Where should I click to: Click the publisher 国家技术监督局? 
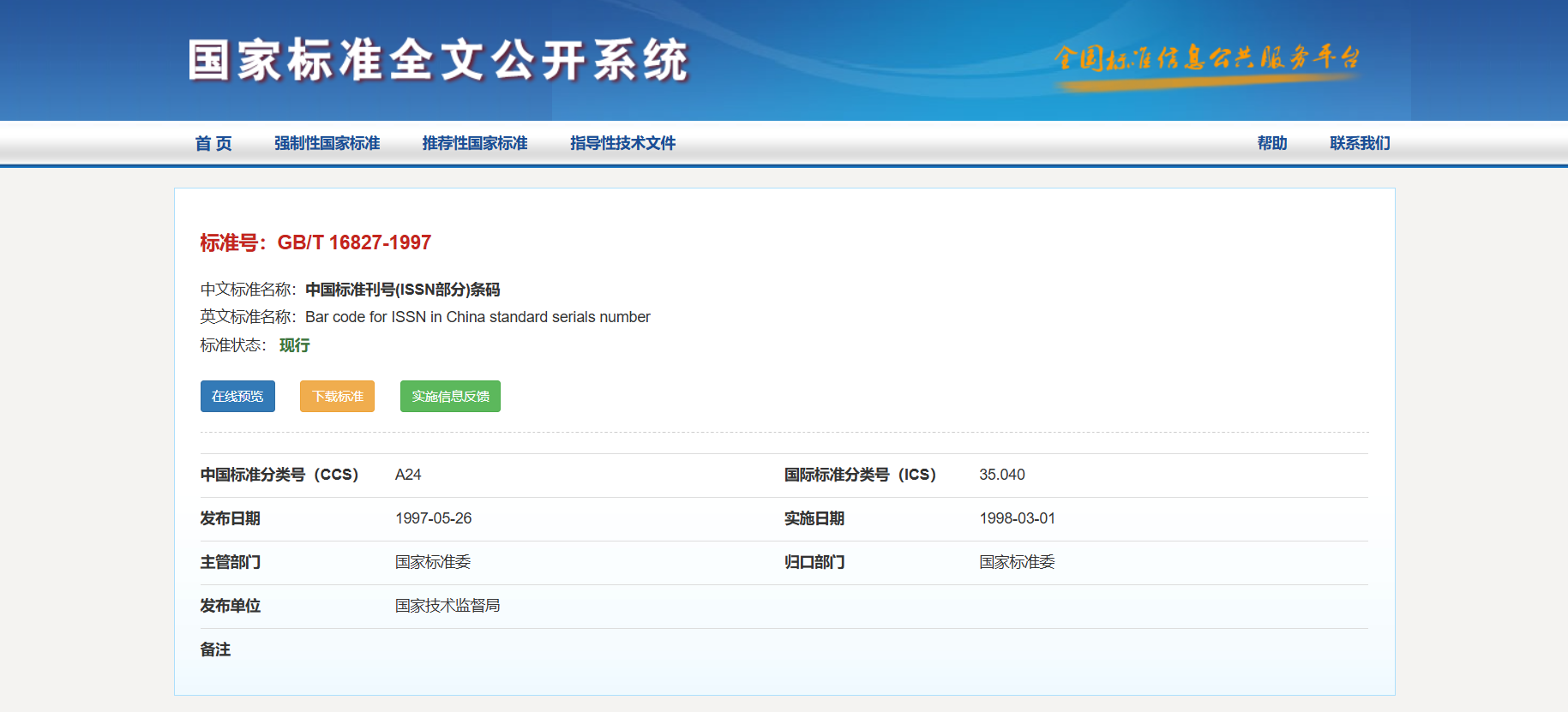click(447, 606)
